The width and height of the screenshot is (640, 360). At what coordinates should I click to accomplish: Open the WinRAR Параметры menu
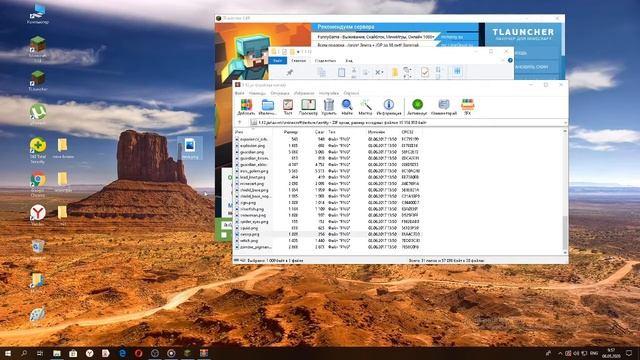point(329,93)
